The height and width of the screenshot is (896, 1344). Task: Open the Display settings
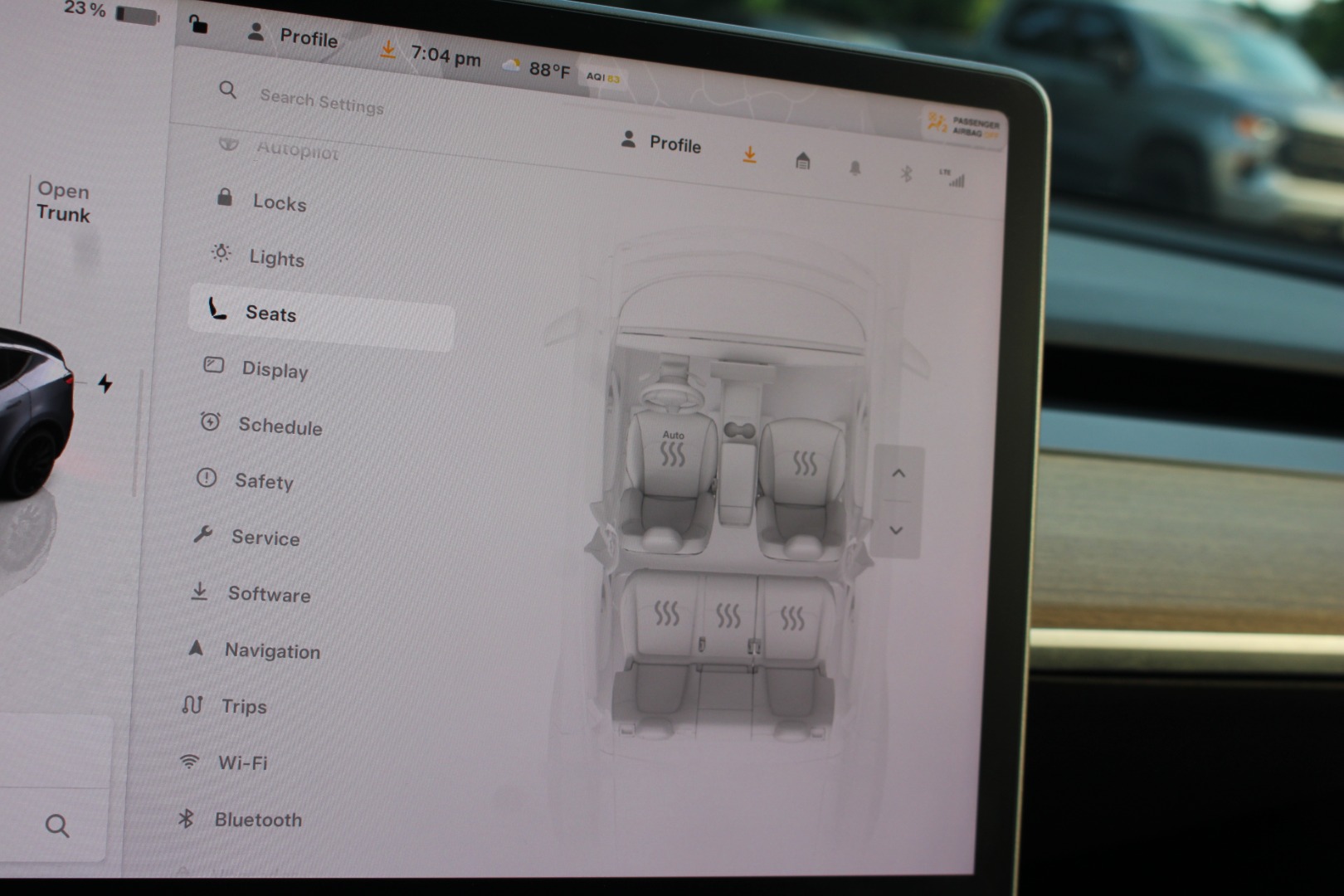coord(256,368)
